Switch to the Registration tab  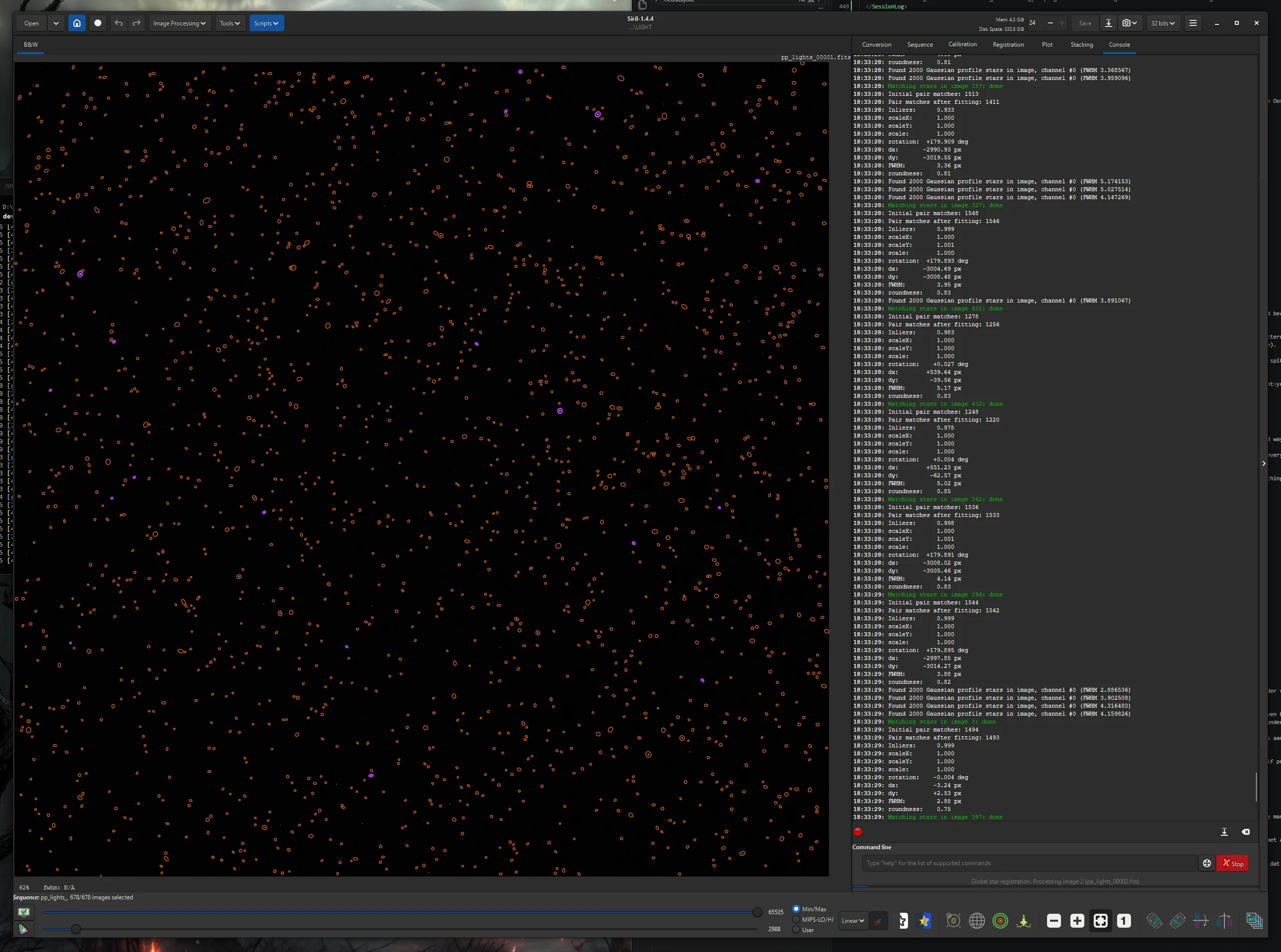tap(1008, 44)
